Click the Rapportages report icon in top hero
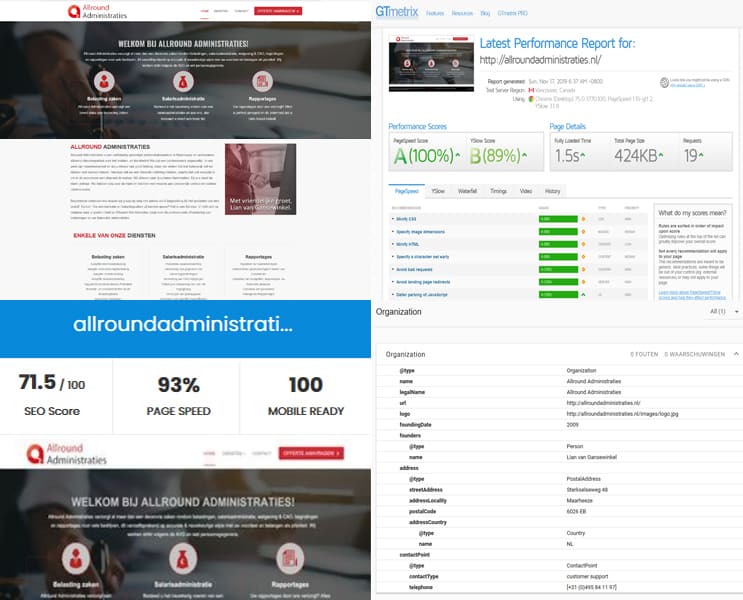The width and height of the screenshot is (743, 600). [x=262, y=82]
